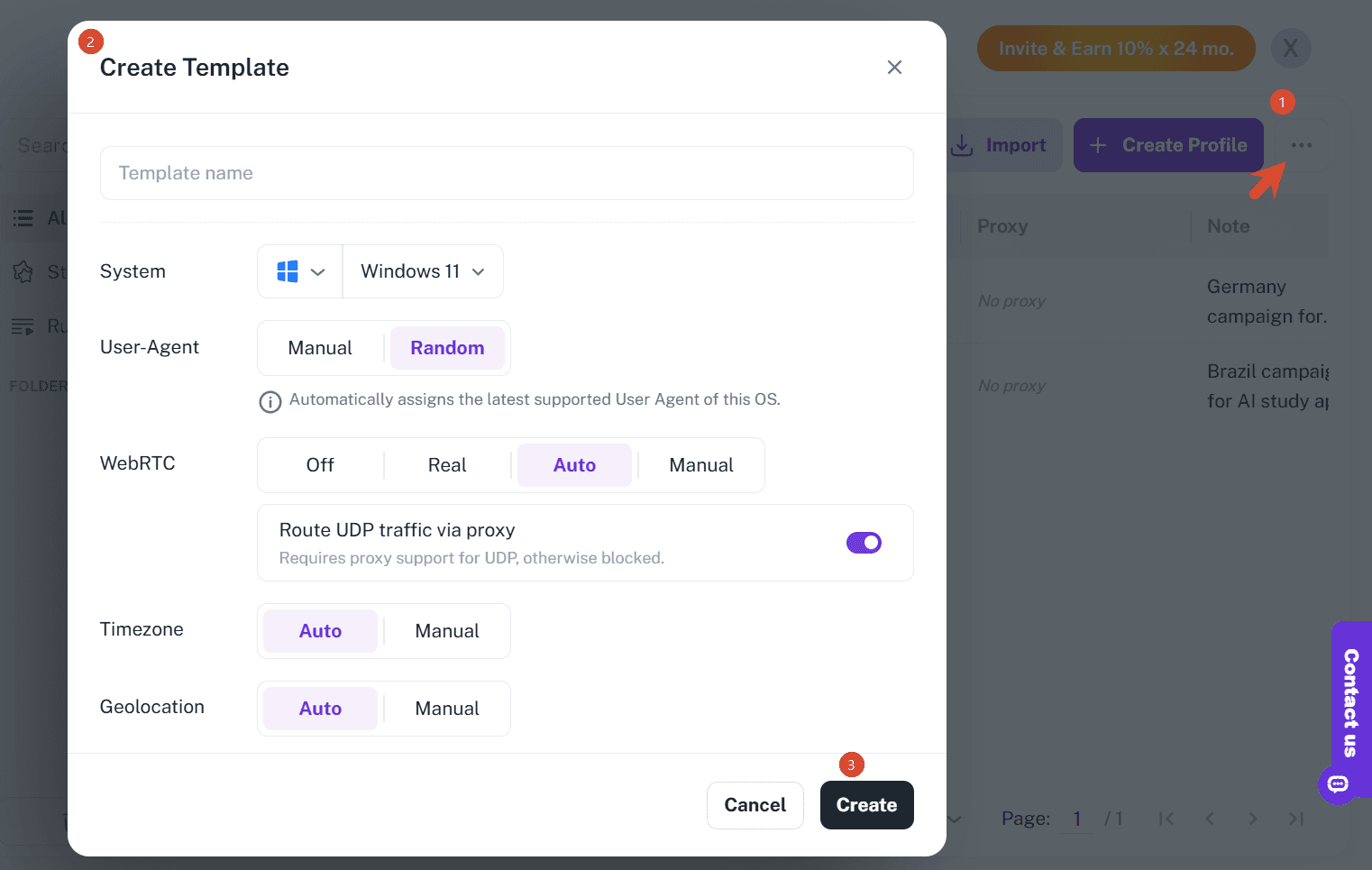Open the Windows OS icon dropdown
Viewport: 1372px width, 870px height.
300,271
